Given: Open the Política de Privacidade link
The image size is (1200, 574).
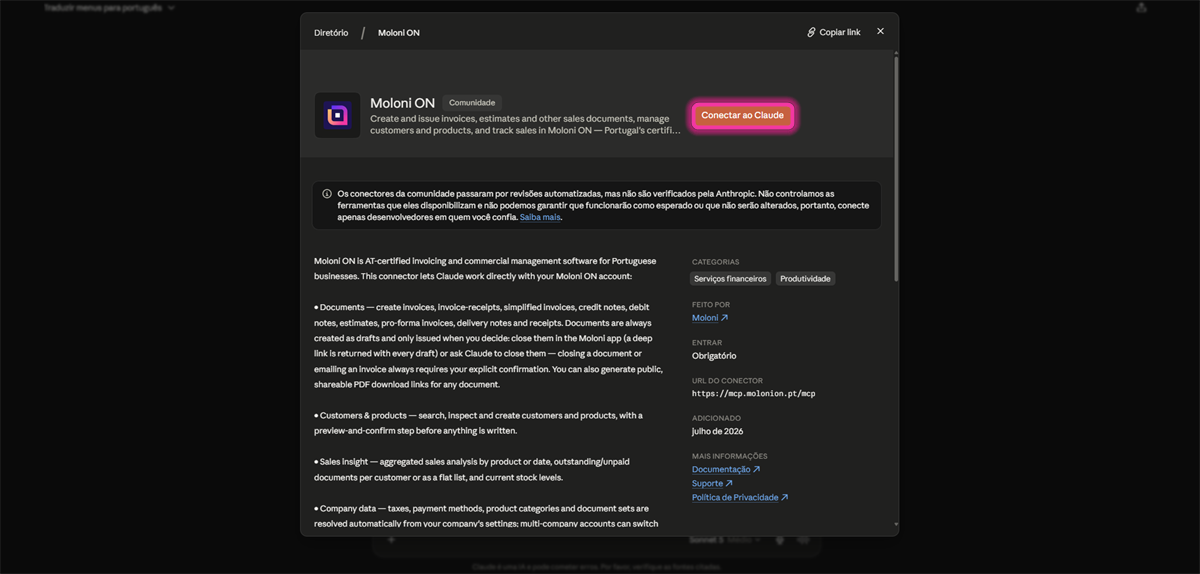Looking at the screenshot, I should [x=740, y=497].
